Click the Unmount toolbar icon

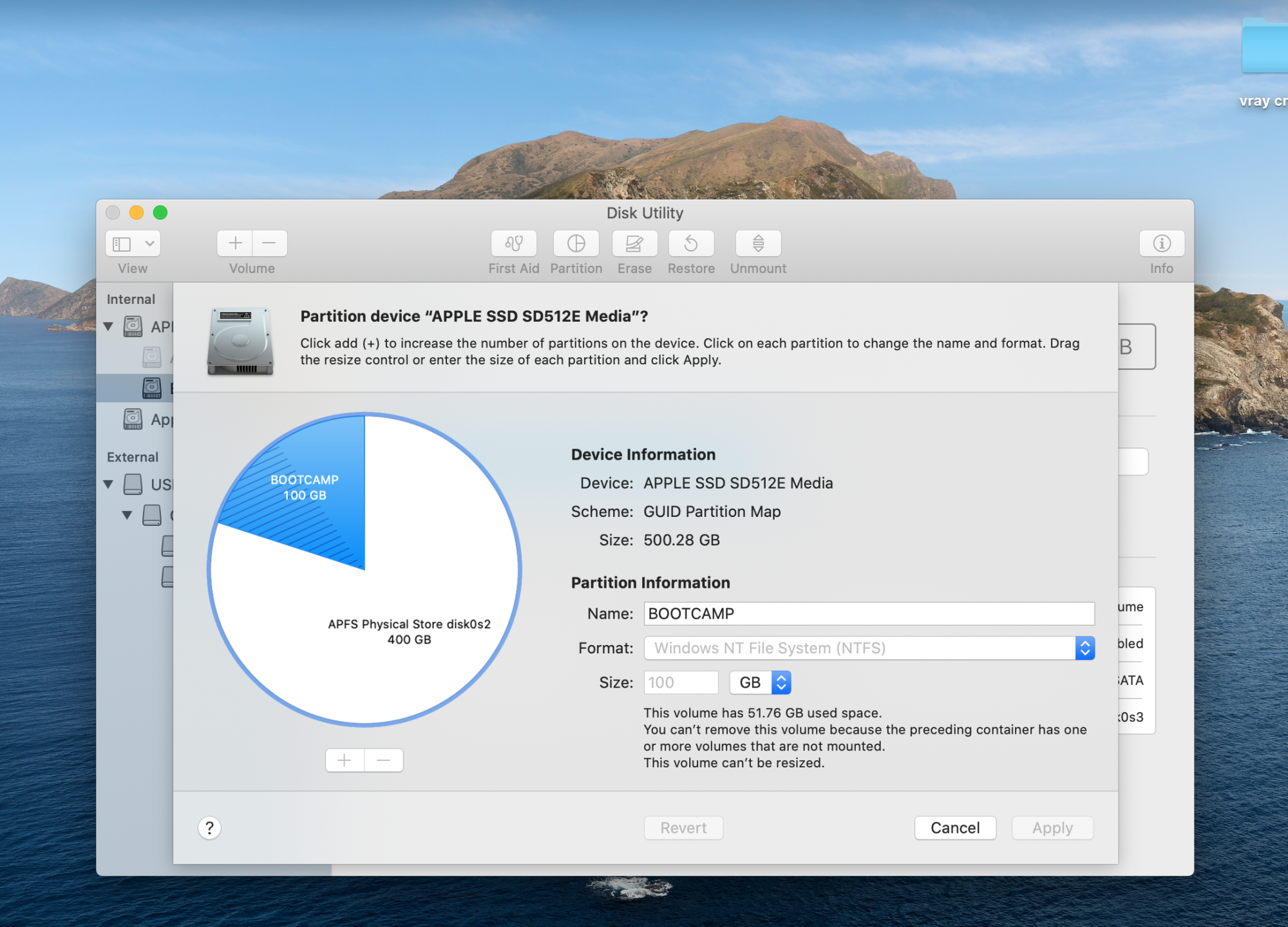click(758, 243)
